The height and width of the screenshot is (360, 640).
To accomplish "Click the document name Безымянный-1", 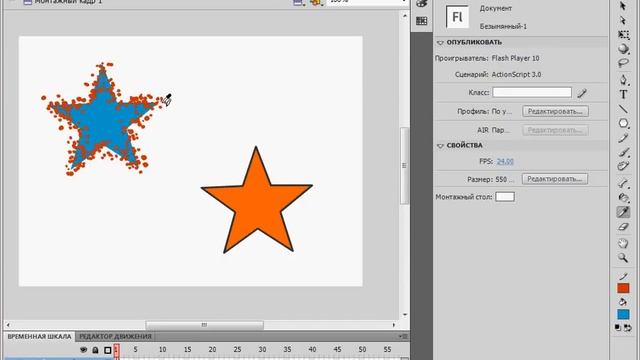I will (x=503, y=27).
